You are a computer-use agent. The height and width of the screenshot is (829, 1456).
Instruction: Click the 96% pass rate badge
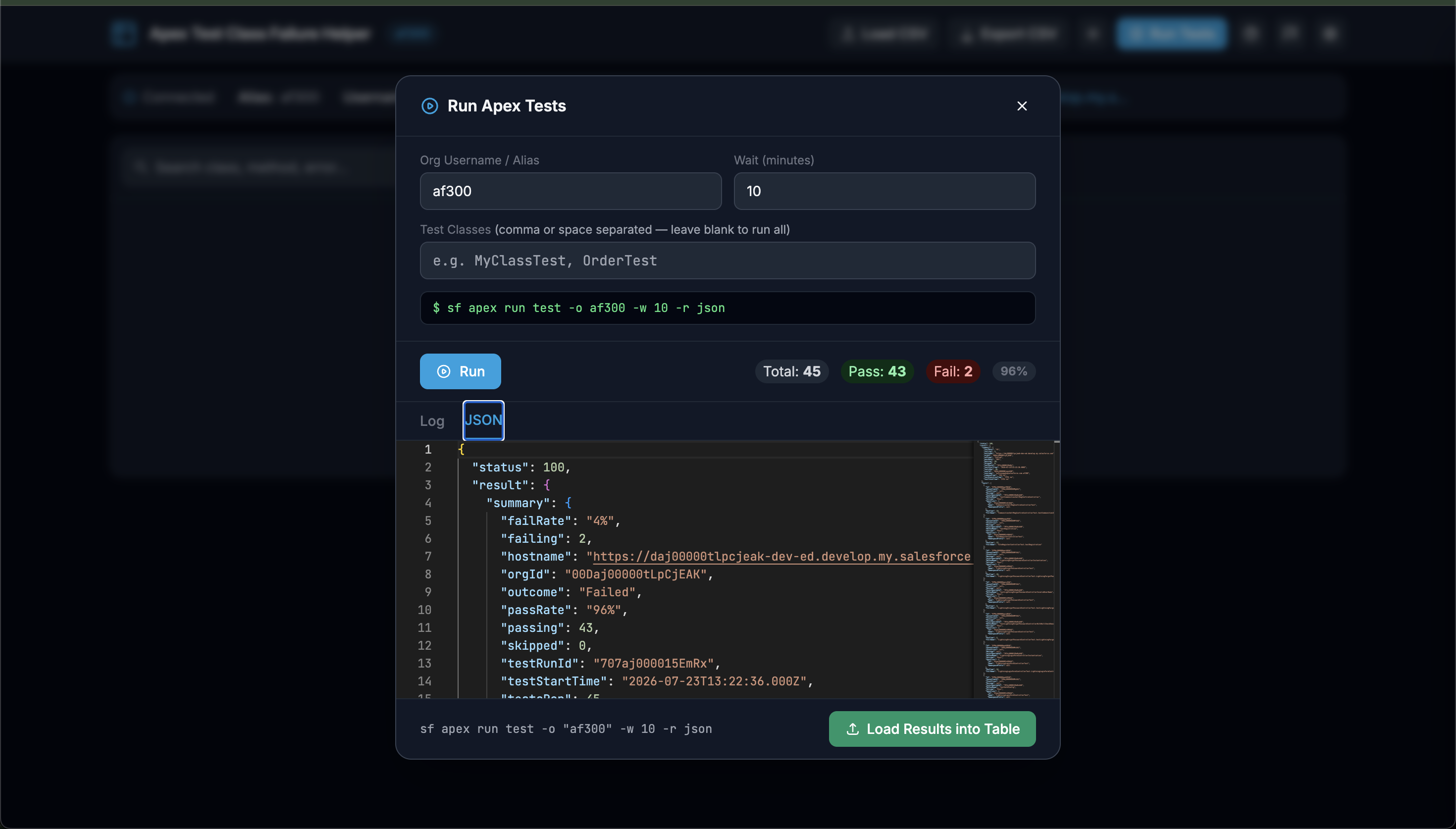click(1014, 371)
